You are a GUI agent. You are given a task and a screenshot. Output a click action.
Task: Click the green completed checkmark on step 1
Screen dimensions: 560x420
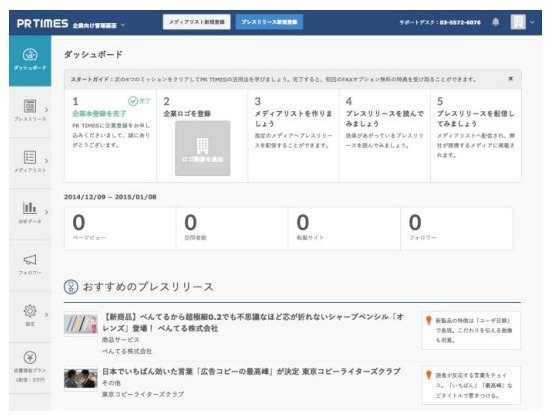[x=133, y=101]
